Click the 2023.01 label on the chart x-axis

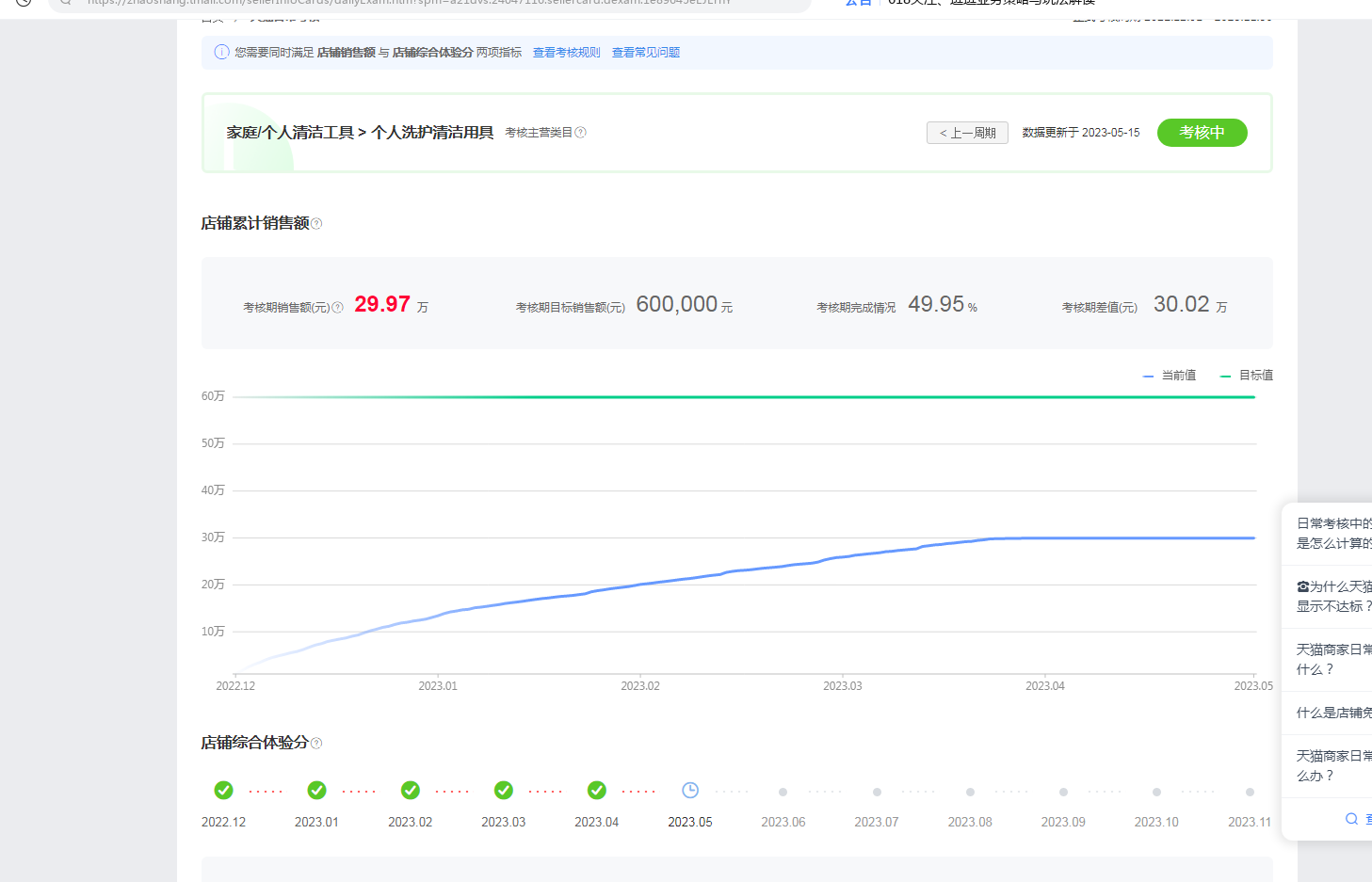tap(438, 686)
